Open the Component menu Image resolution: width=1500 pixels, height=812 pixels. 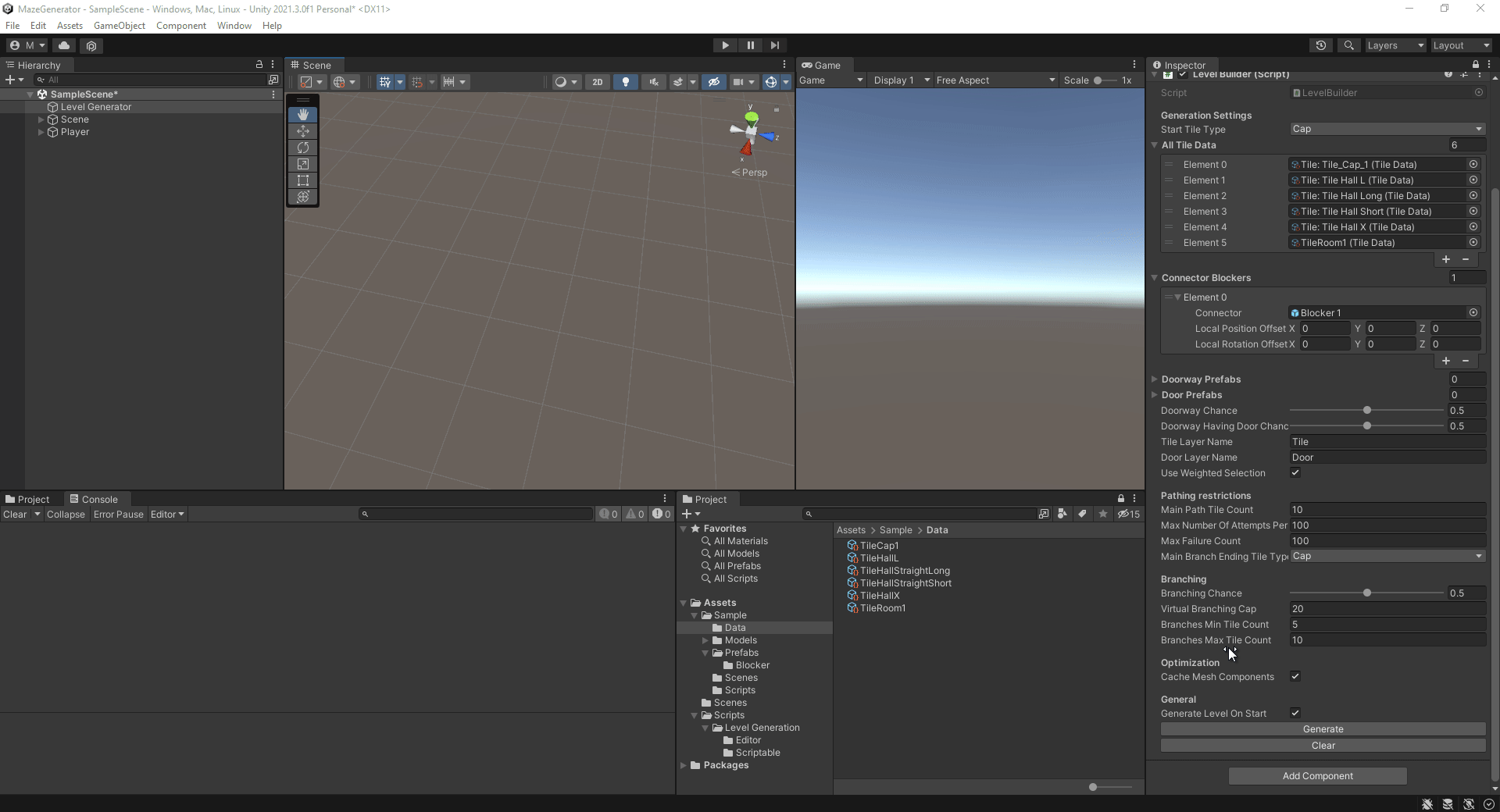[x=181, y=26]
